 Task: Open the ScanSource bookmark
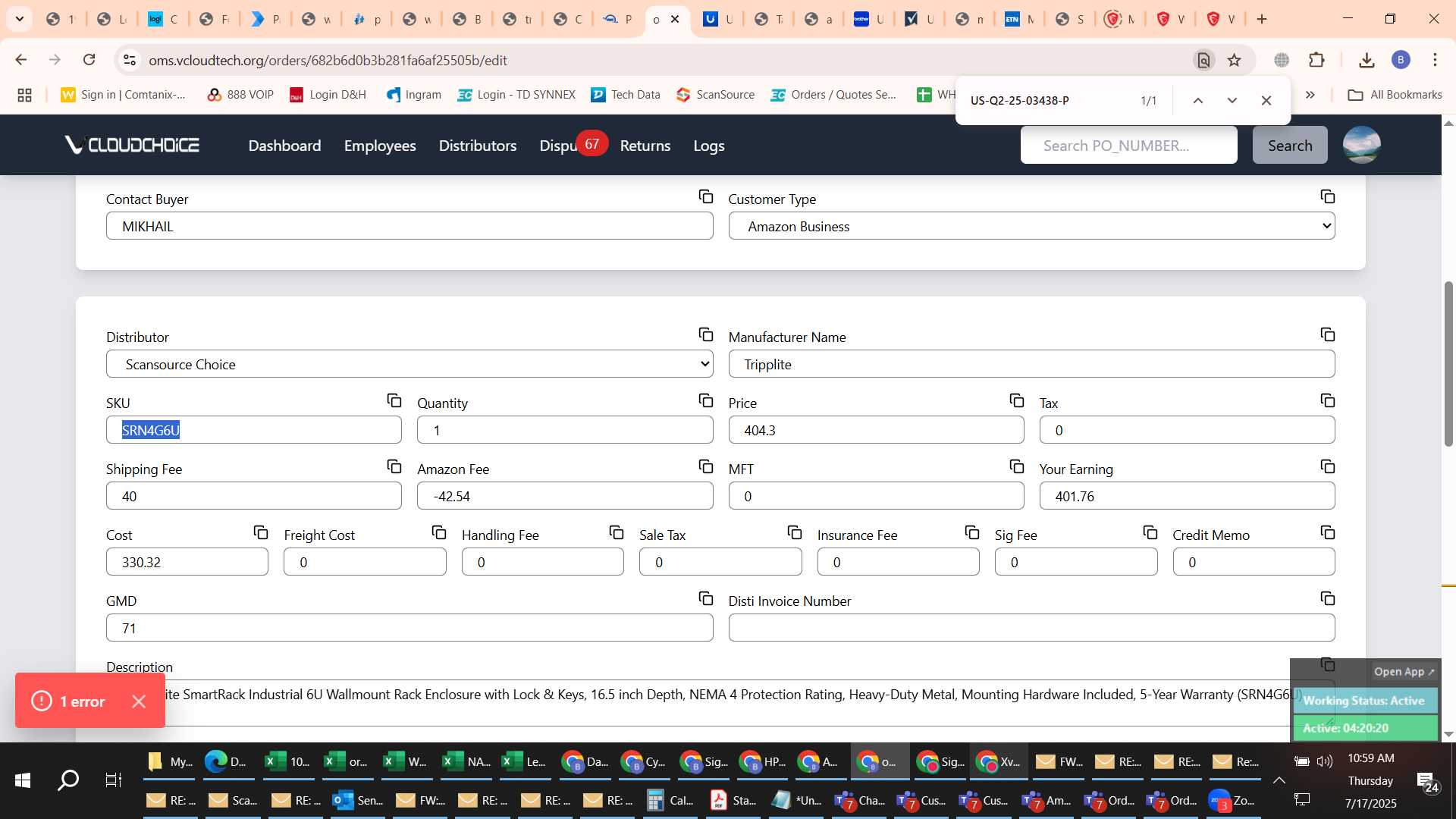point(716,95)
